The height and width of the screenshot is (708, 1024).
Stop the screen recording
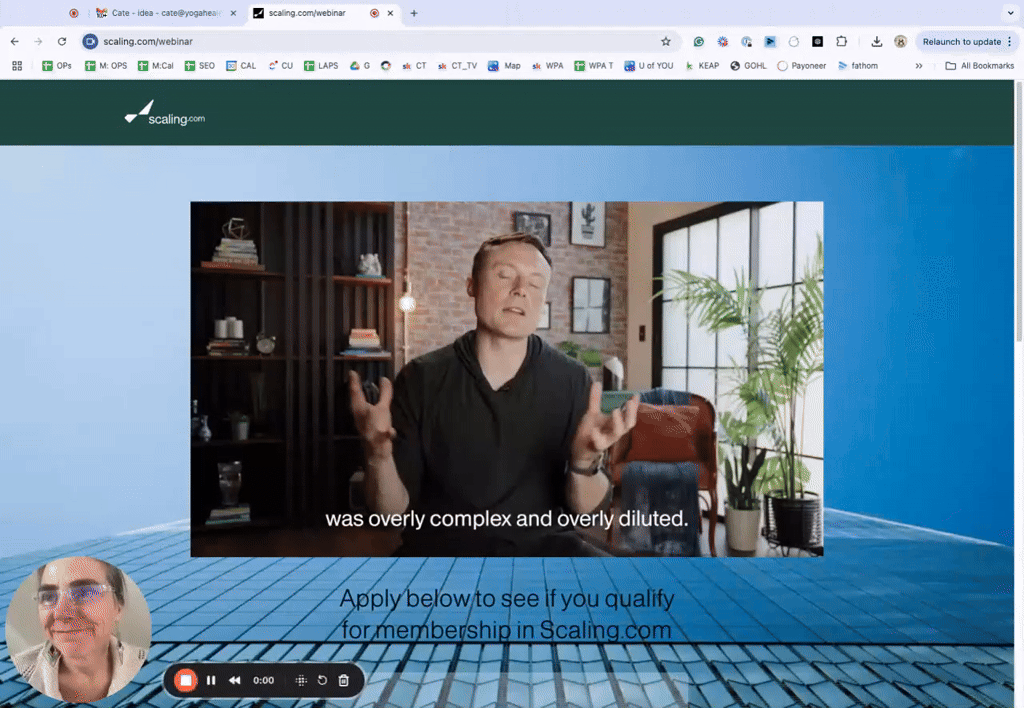(185, 680)
